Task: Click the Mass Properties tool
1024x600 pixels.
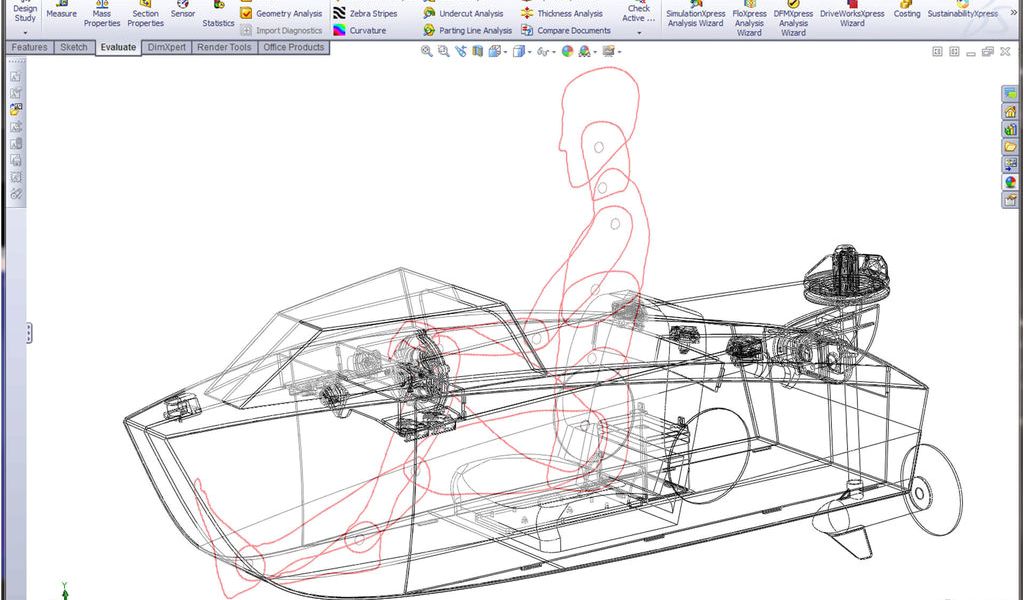Action: [102, 14]
